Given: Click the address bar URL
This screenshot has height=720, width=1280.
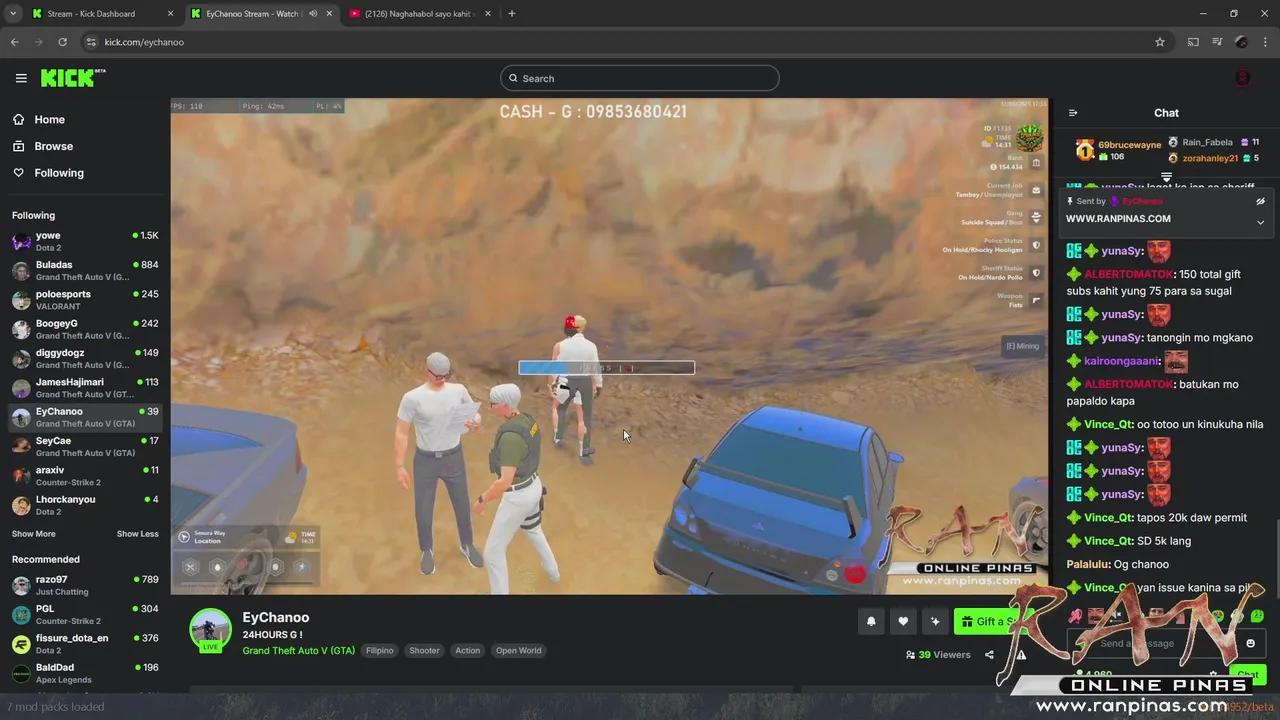Looking at the screenshot, I should coord(144,42).
